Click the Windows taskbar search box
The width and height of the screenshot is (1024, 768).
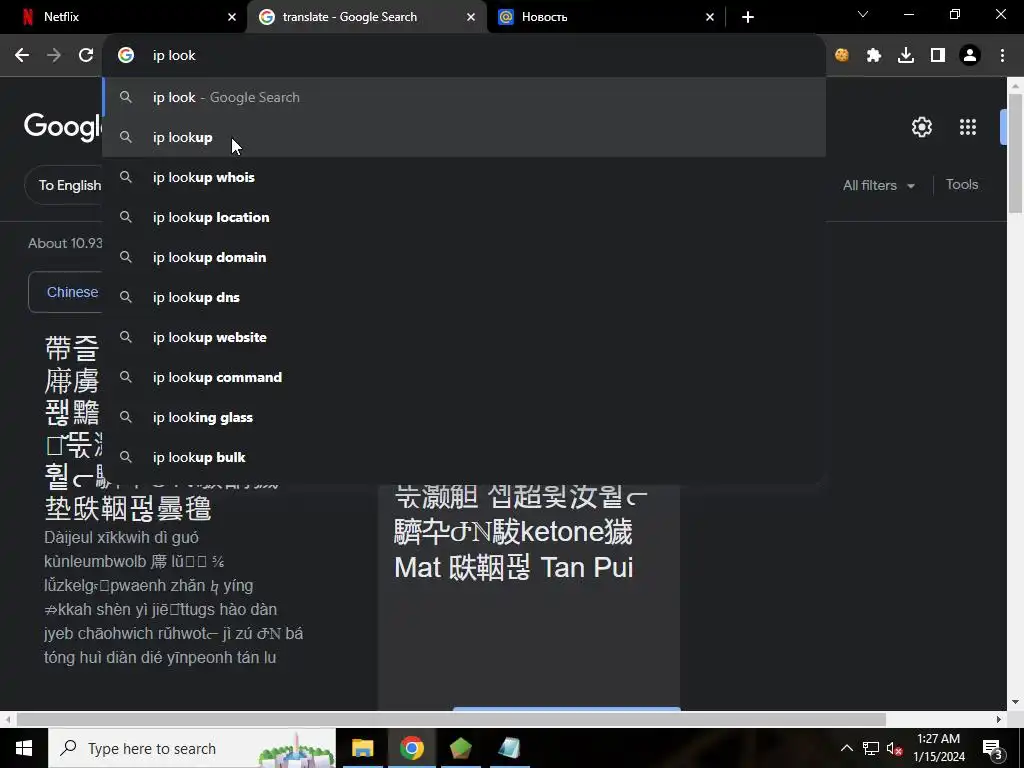pos(192,748)
